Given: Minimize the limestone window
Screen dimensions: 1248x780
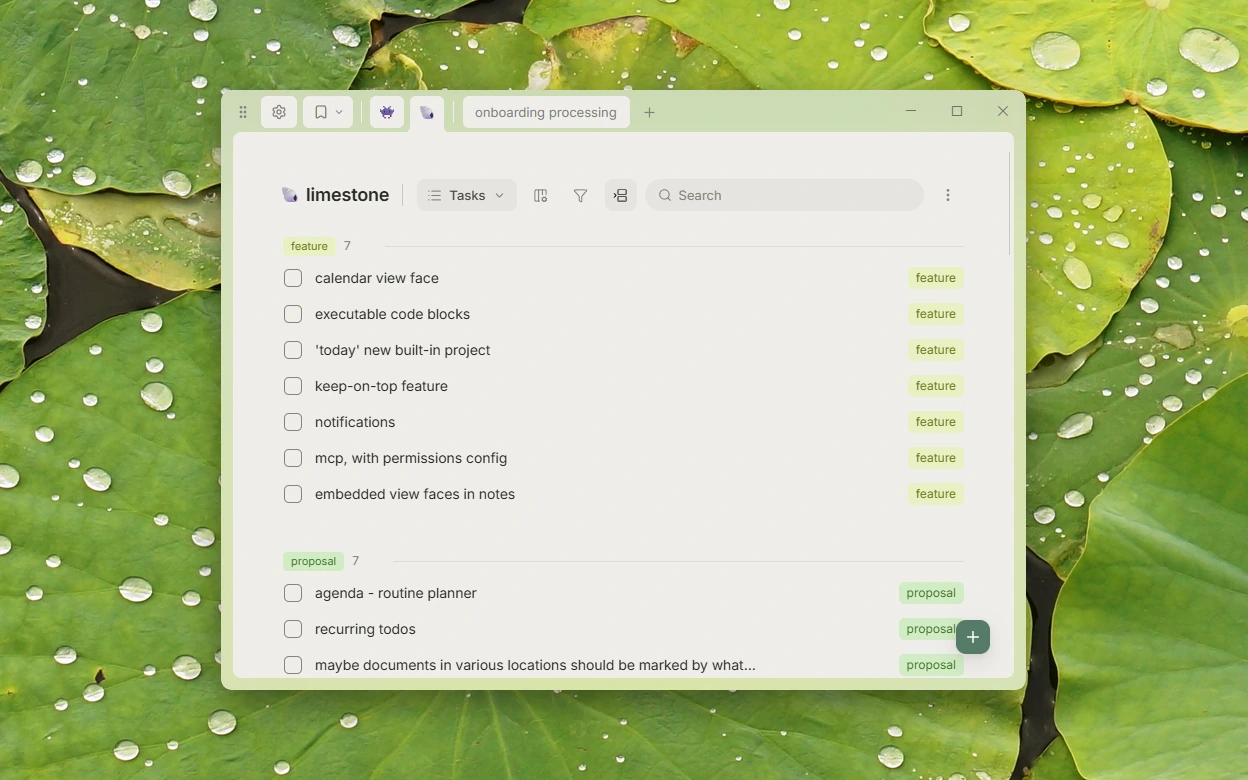Looking at the screenshot, I should 911,111.
